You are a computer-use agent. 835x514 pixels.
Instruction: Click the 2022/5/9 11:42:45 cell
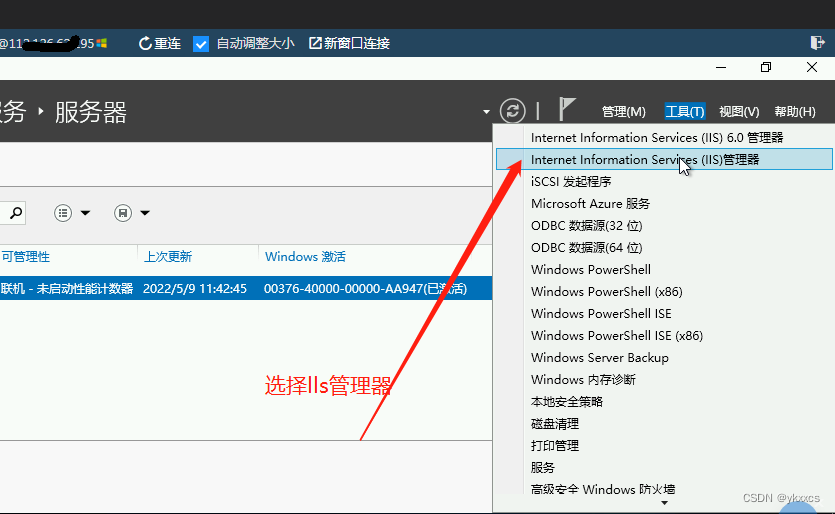click(195, 289)
